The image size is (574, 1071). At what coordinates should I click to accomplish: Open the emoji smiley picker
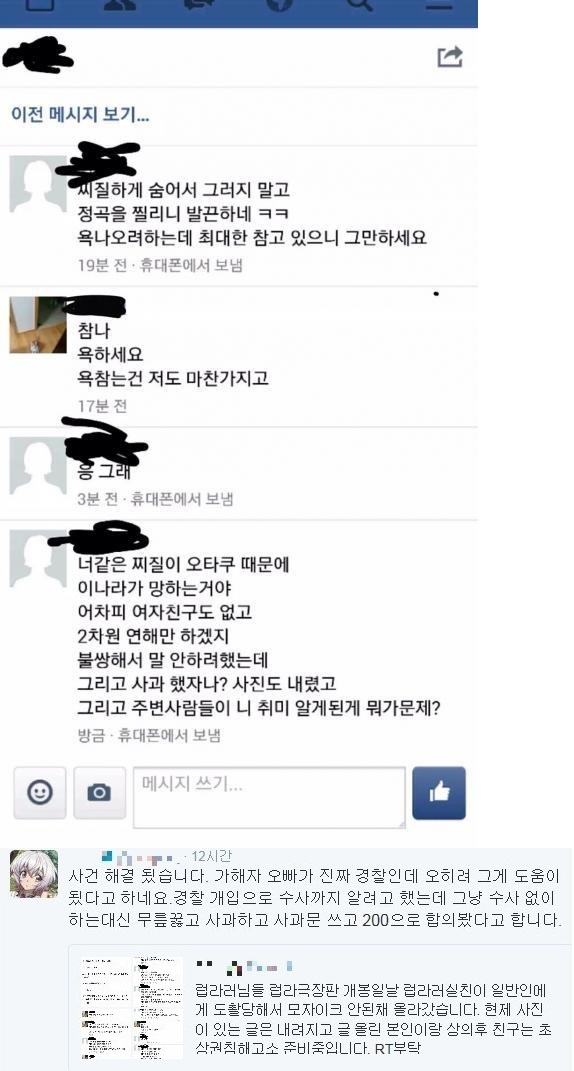[40, 792]
